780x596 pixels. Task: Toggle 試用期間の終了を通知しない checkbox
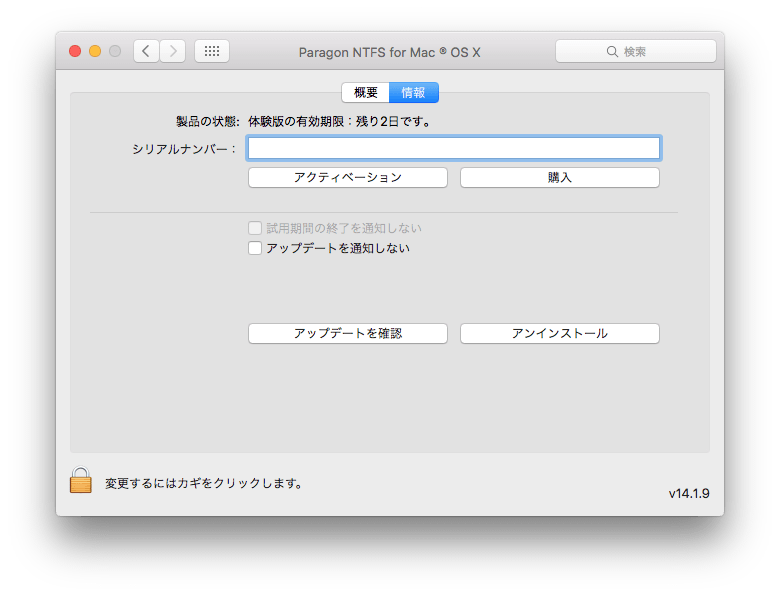255,228
